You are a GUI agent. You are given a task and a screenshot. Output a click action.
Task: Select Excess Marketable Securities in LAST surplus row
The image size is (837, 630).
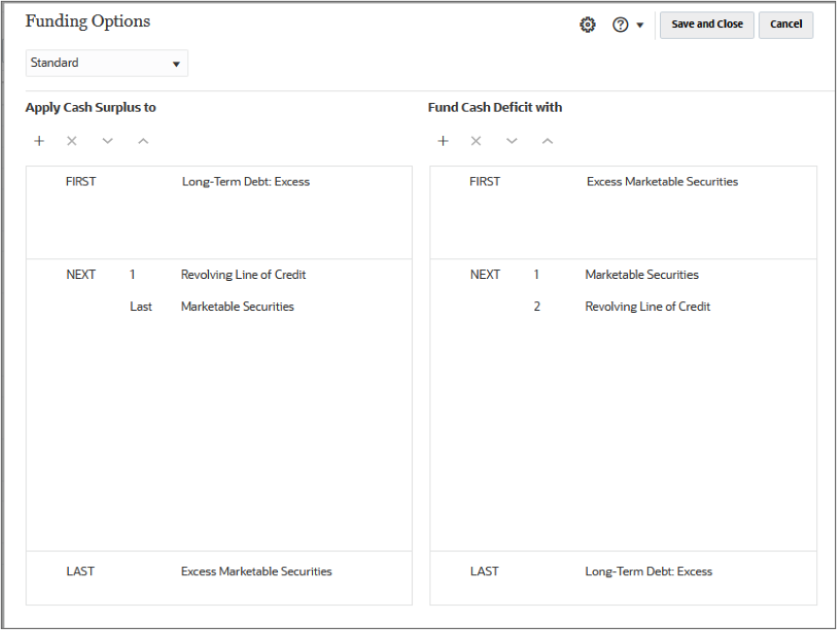pyautogui.click(x=257, y=571)
